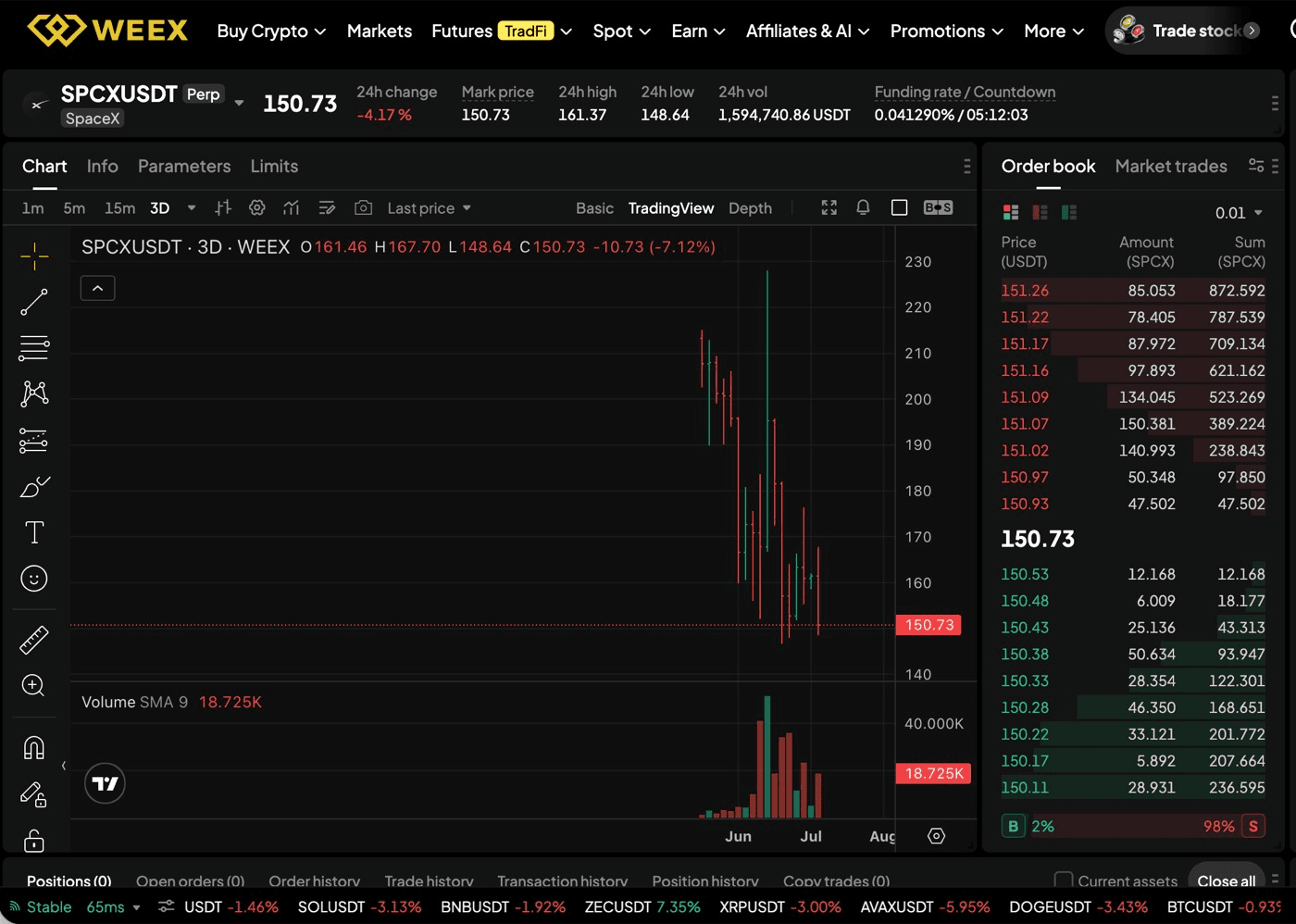Open Affiliates & AI menu
This screenshot has width=1296, height=924.
click(808, 31)
